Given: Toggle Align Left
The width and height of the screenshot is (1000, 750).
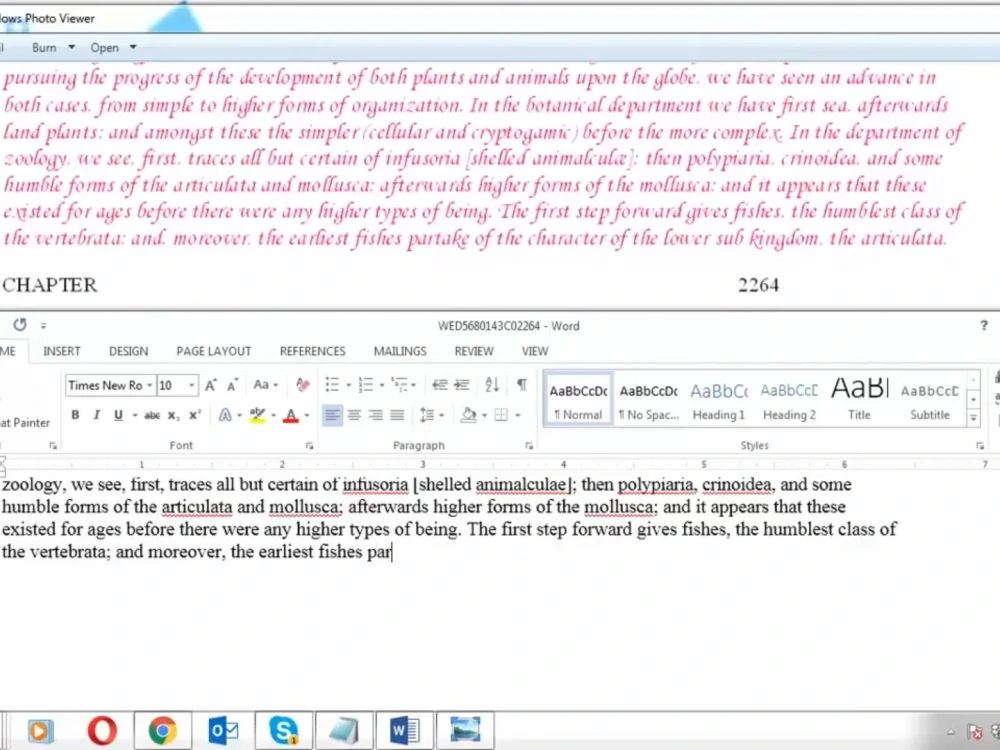Looking at the screenshot, I should tap(332, 415).
